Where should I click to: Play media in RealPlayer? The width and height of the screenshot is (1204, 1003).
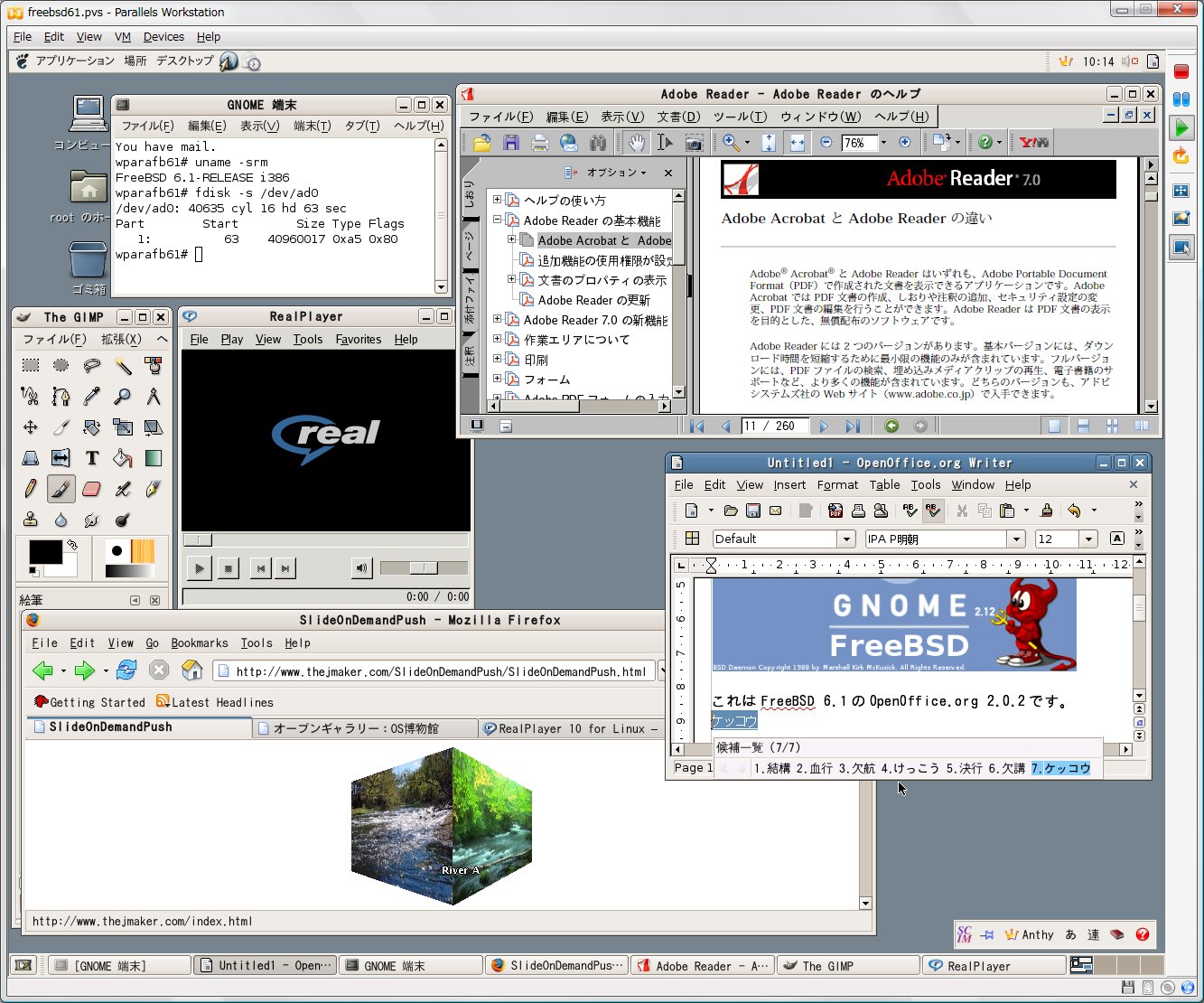(x=199, y=568)
